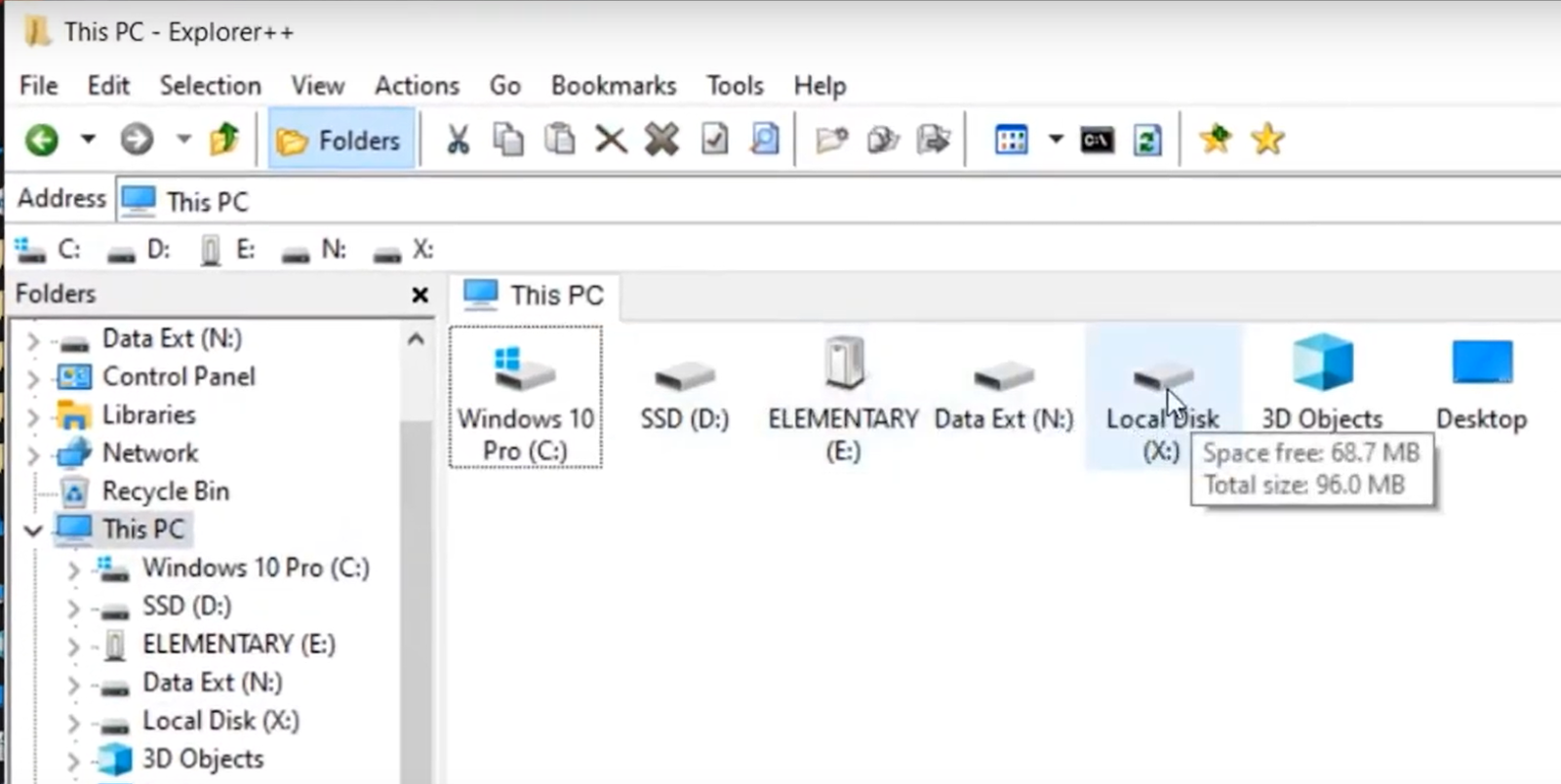The height and width of the screenshot is (784, 1561).
Task: Expand Local Disk (X:) tree node
Action: [73, 724]
